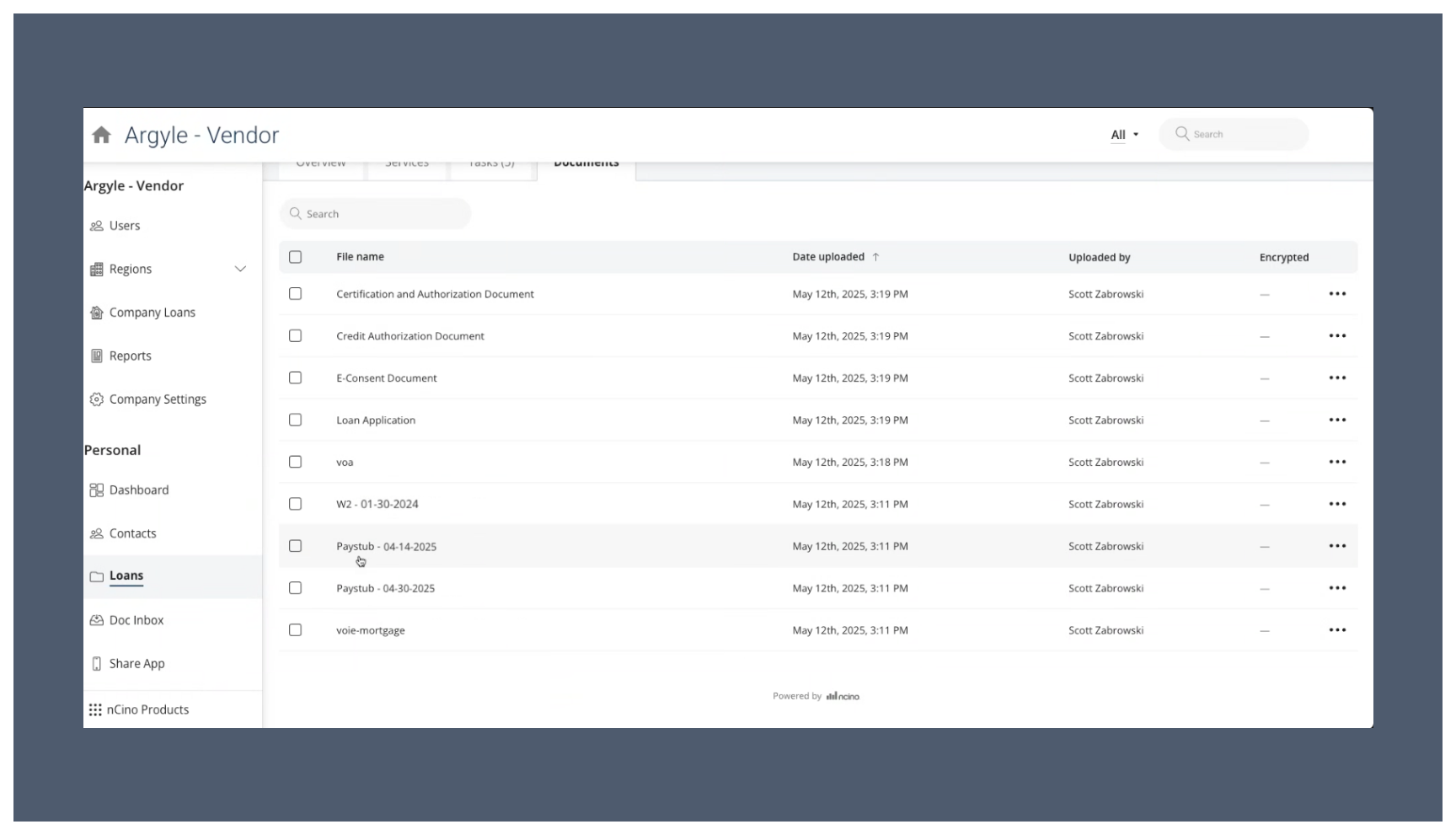
Task: Open the All filter dropdown
Action: pyautogui.click(x=1124, y=134)
